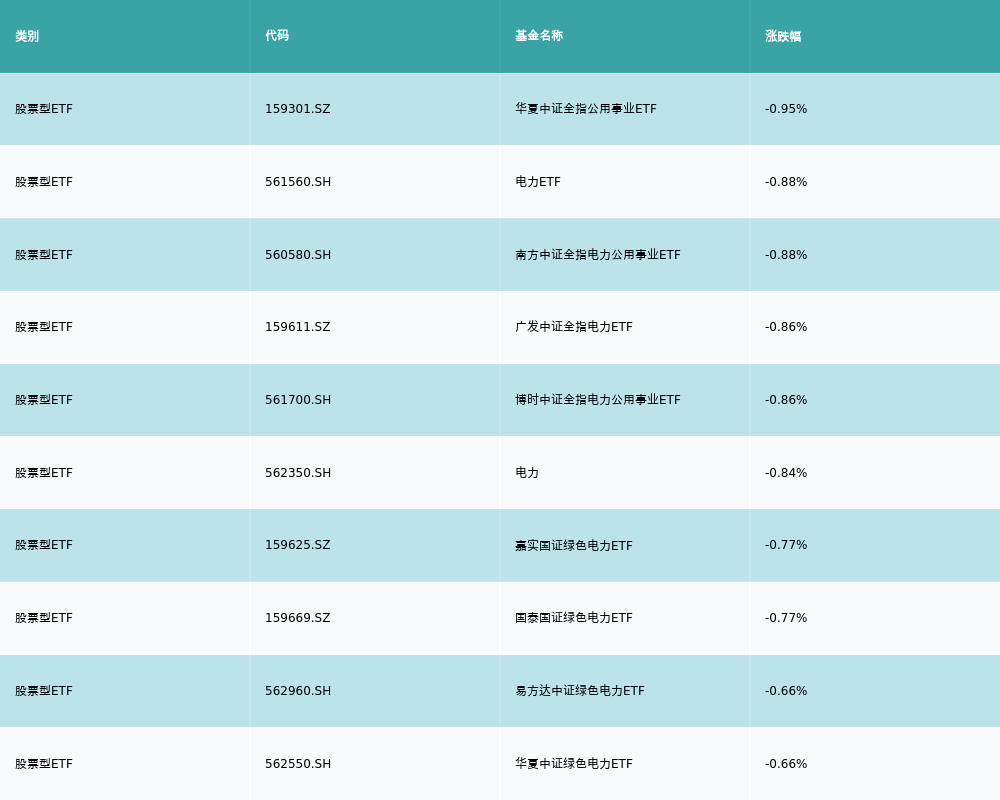The width and height of the screenshot is (1000, 800).
Task: Click fund name 博时中证全指电力公用事业ETF
Action: (x=598, y=400)
